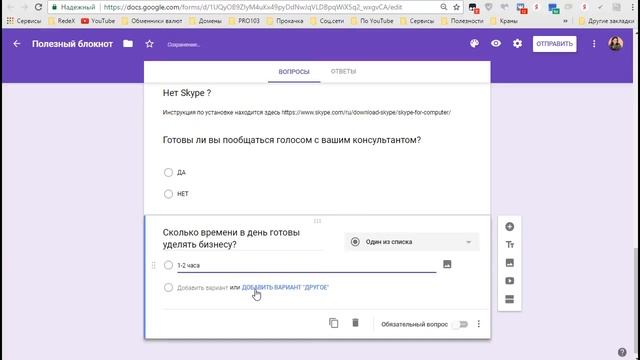This screenshot has height=360, width=640.
Task: Delete the current question with the trash icon
Action: point(355,323)
